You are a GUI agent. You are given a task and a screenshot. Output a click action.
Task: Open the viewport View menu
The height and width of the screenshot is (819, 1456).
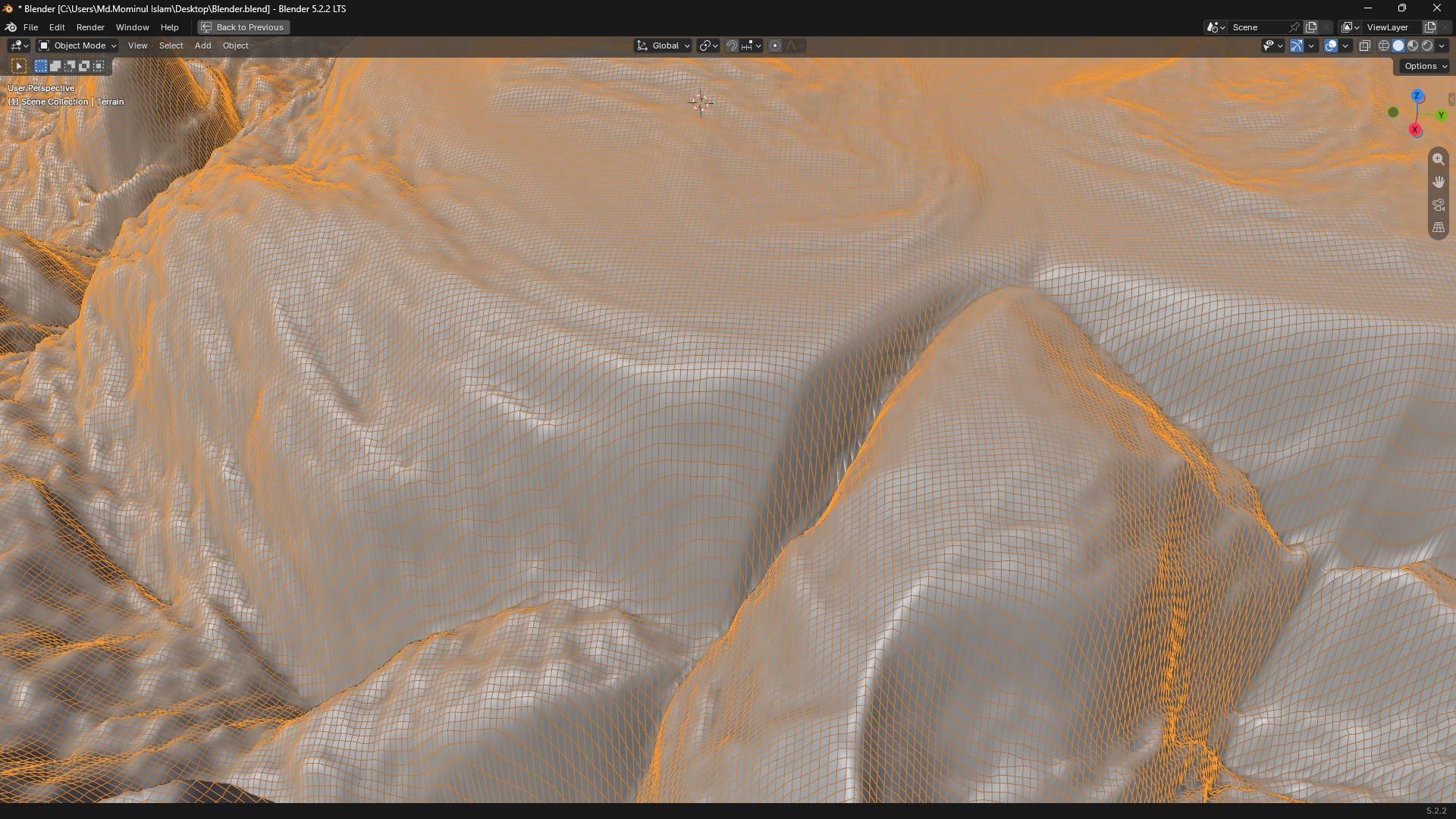[x=137, y=45]
